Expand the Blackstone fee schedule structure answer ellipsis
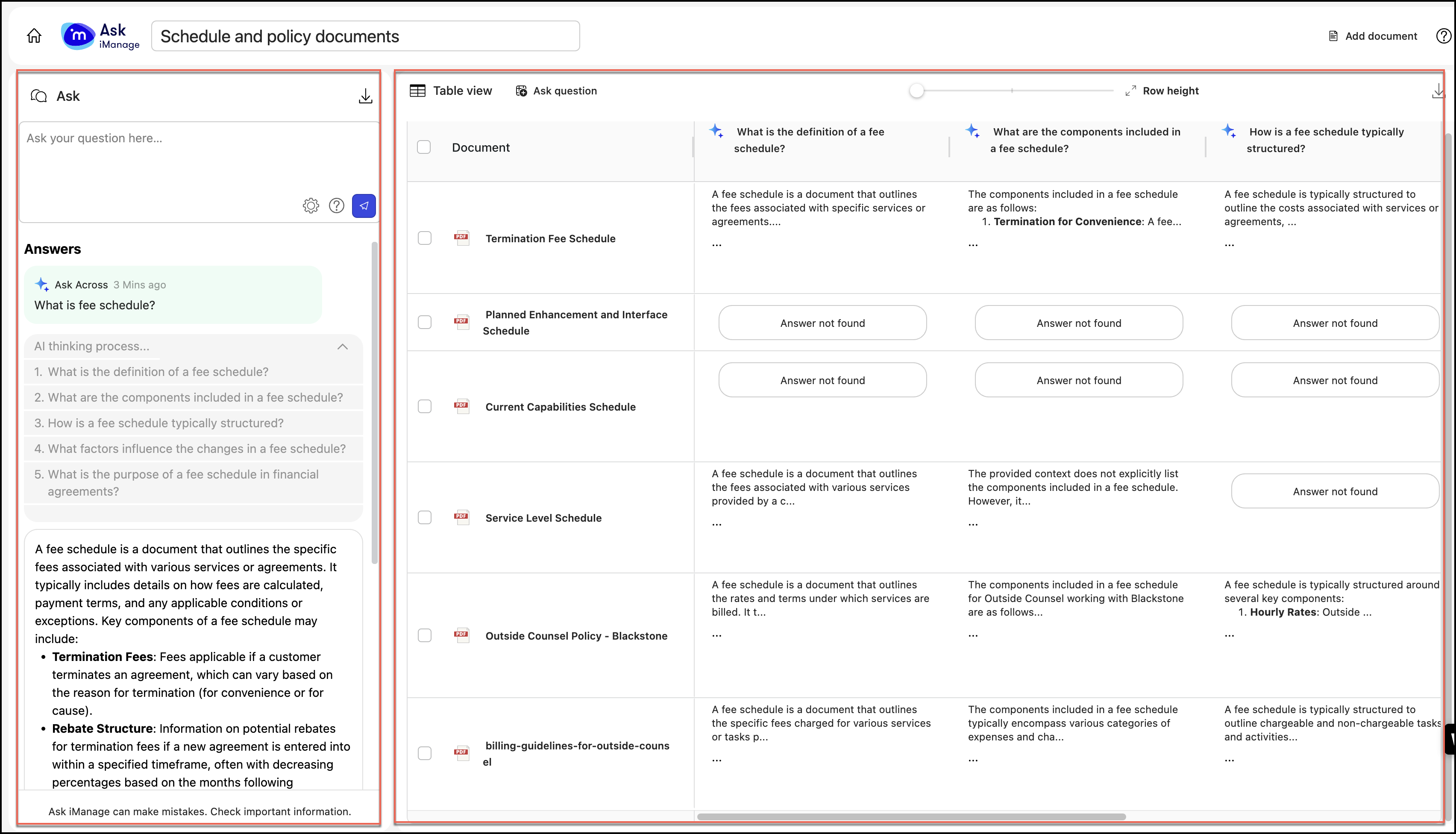The image size is (1456, 834). pyautogui.click(x=1229, y=634)
